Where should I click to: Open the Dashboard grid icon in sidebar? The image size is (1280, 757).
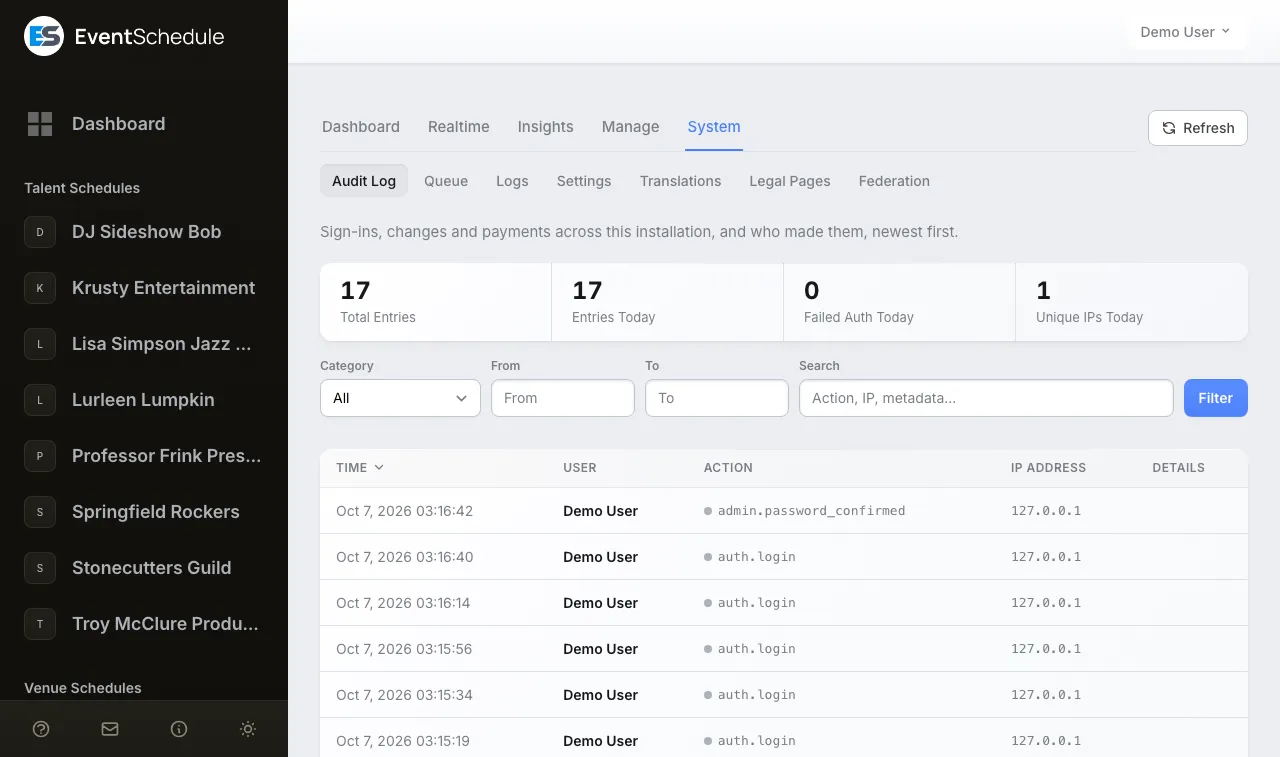point(40,124)
